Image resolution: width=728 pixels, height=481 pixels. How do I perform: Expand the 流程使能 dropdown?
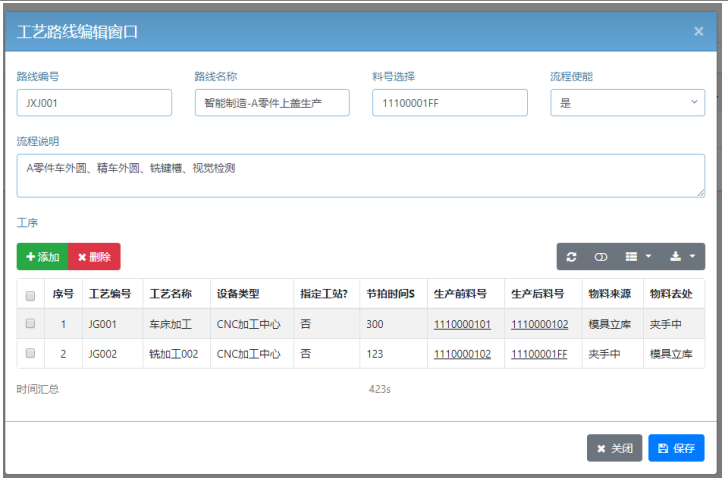[x=627, y=103]
